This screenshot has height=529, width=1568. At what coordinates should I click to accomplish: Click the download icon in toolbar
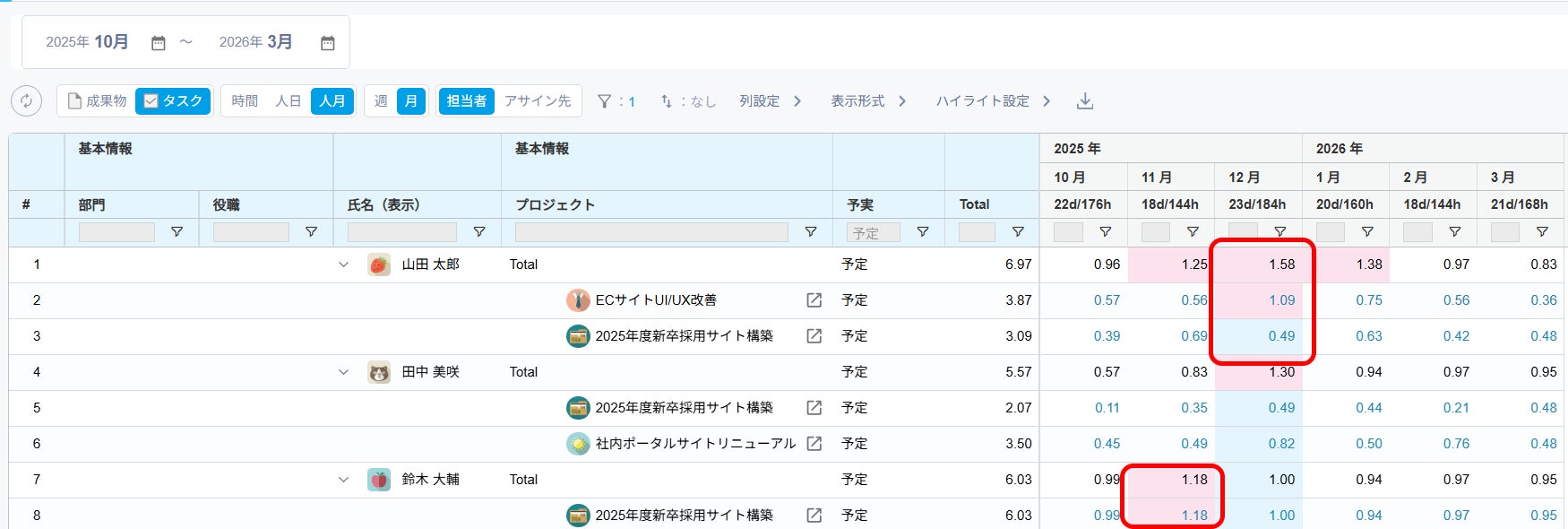[x=1084, y=101]
